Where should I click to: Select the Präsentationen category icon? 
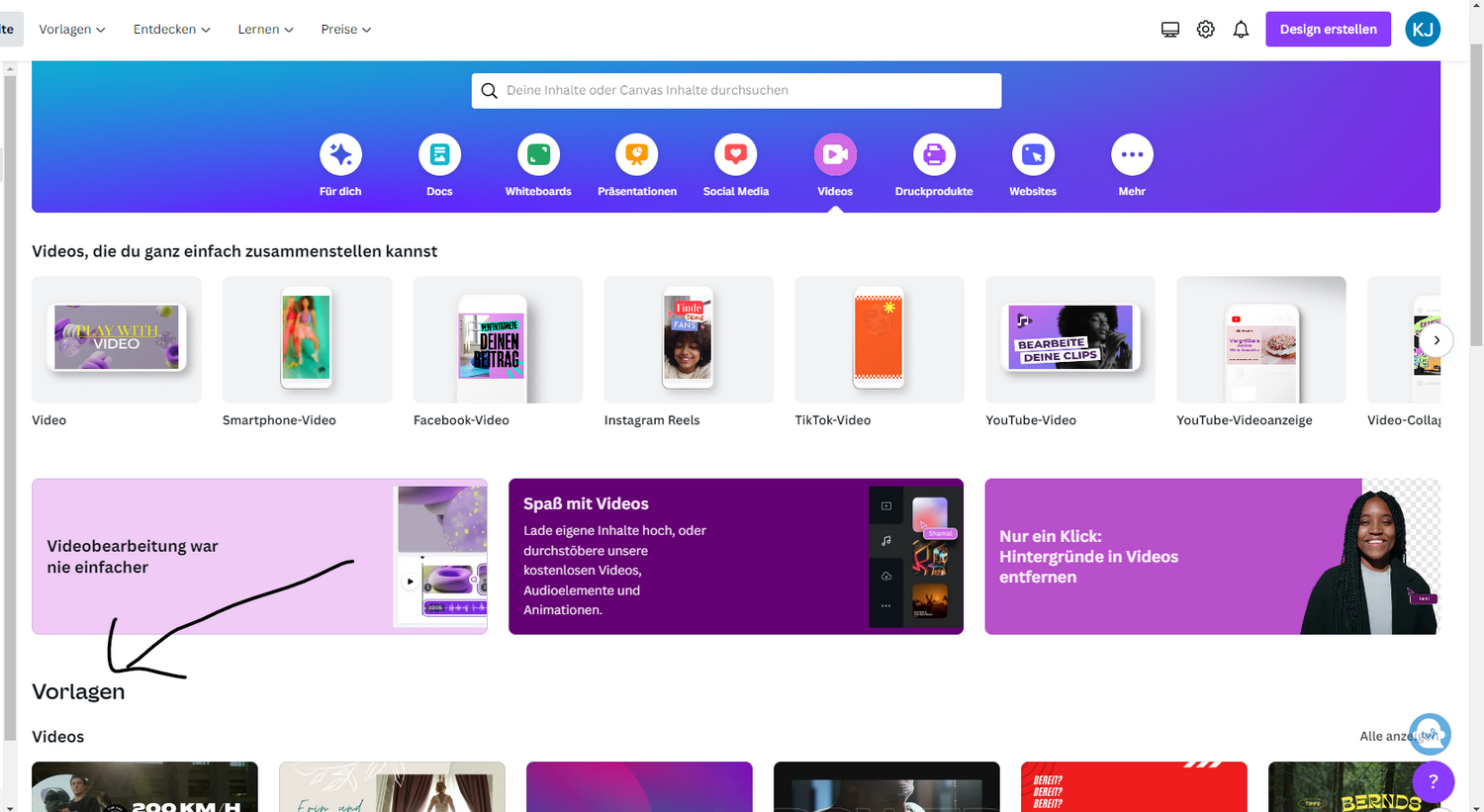click(x=637, y=155)
